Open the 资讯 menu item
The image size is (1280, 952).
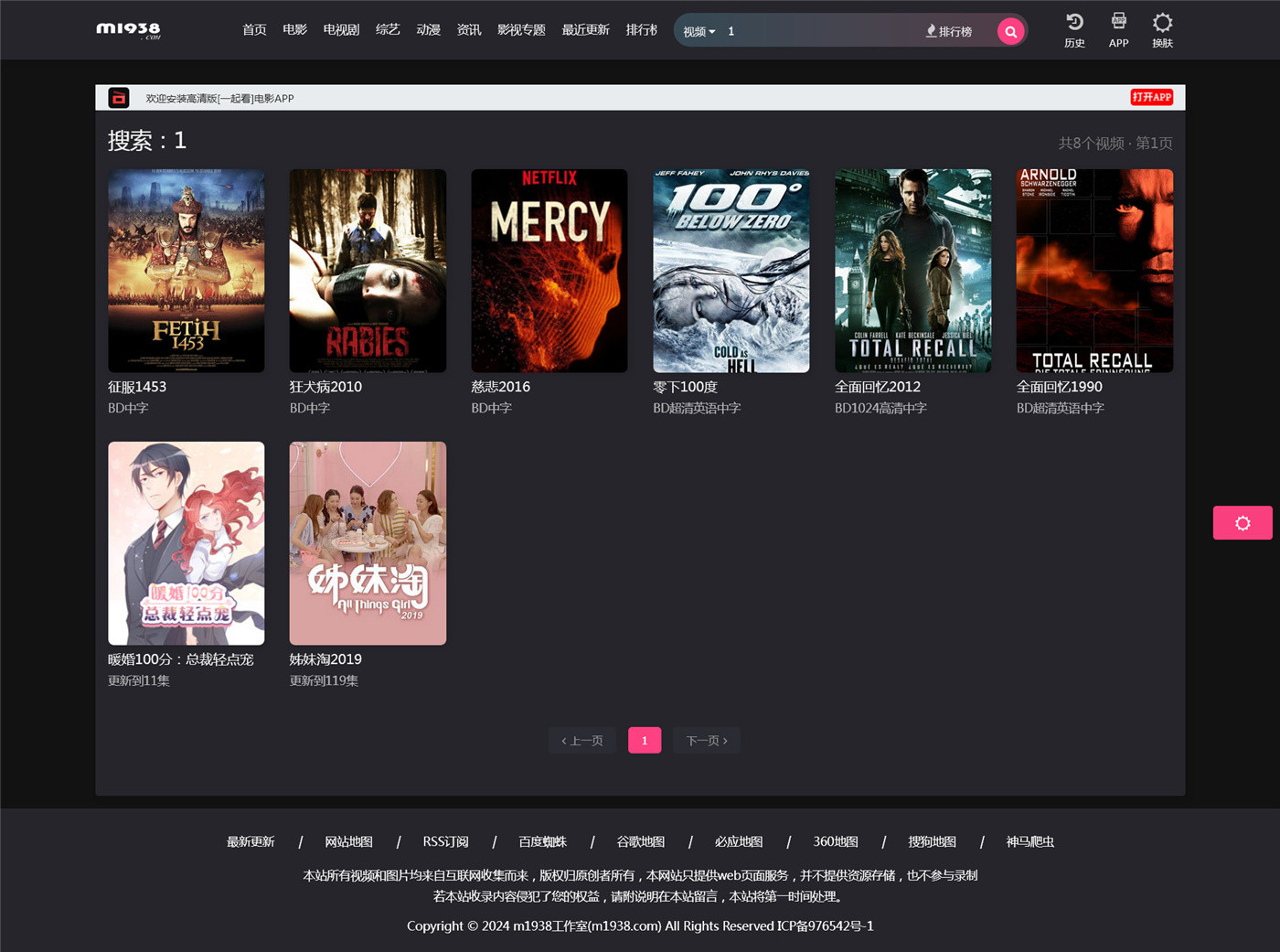469,30
